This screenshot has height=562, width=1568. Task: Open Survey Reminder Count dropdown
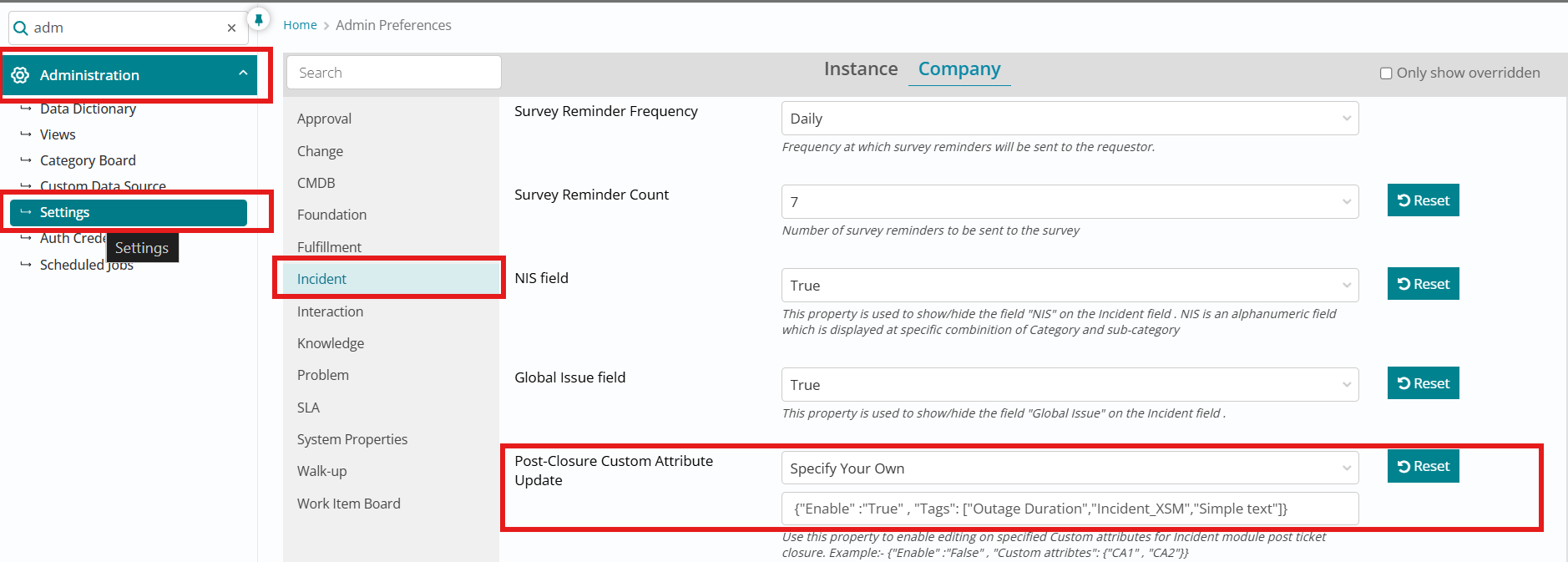[x=1070, y=202]
